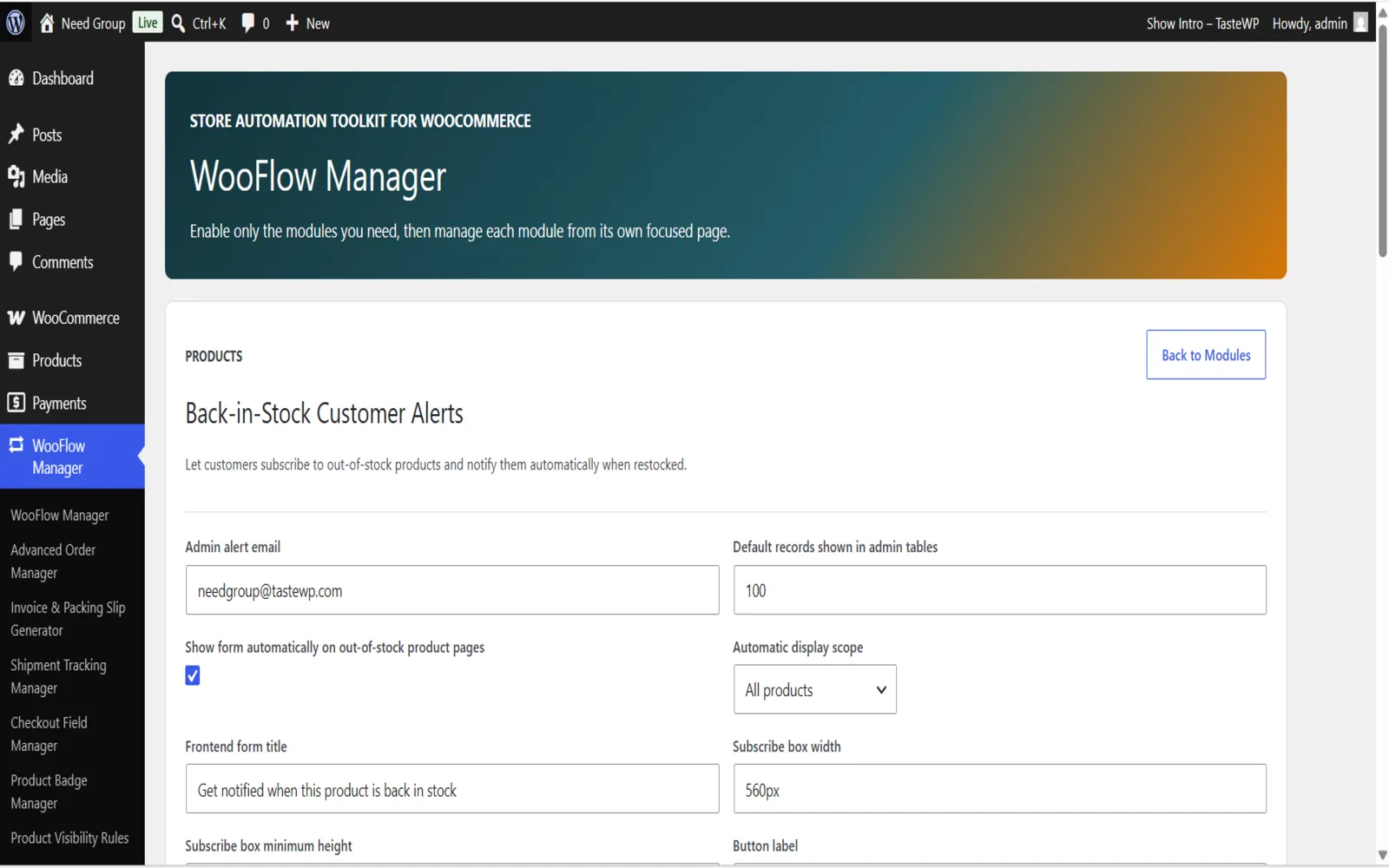Click the Admin alert email field
The height and width of the screenshot is (868, 1389).
452,590
